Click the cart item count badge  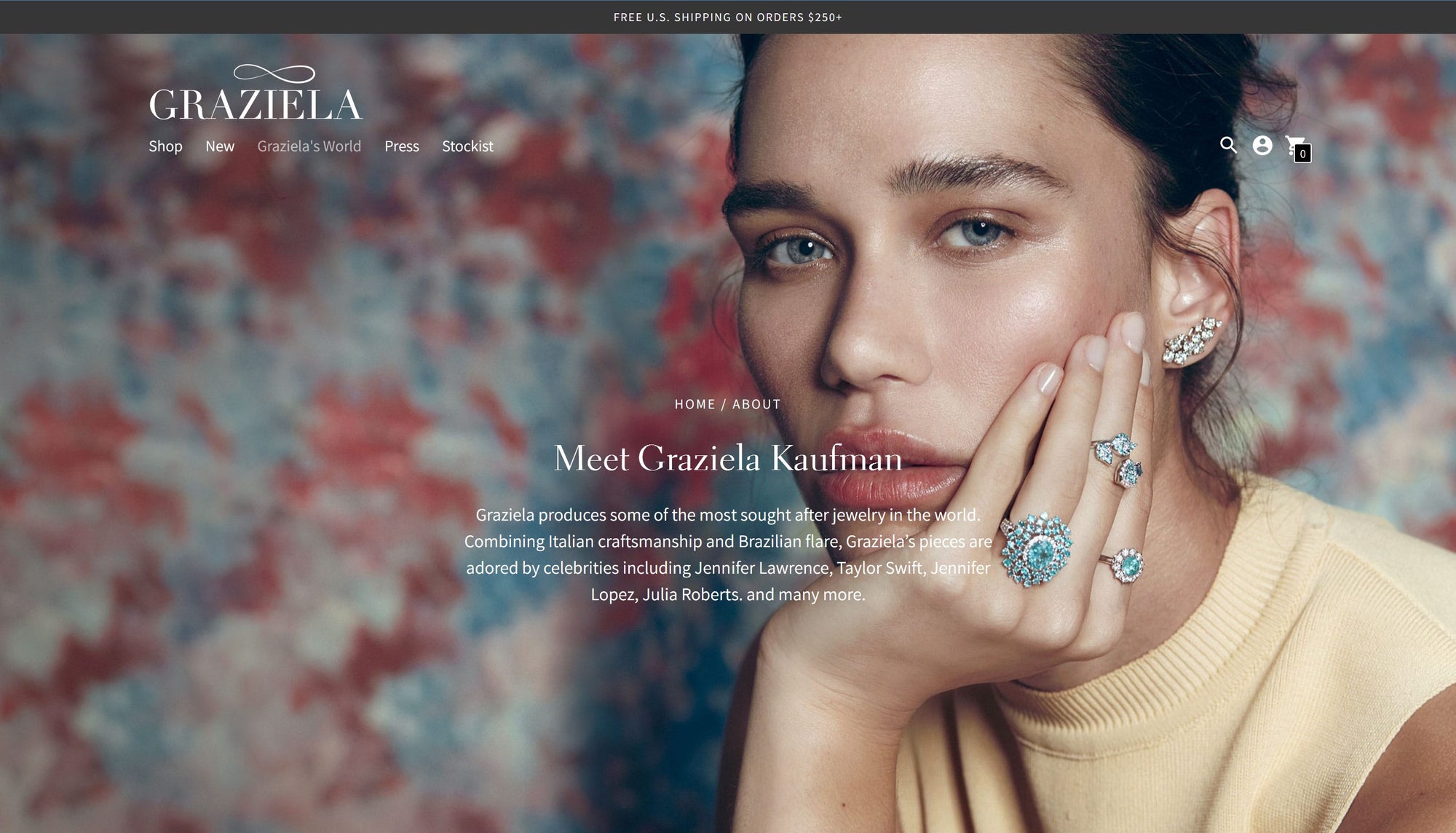tap(1302, 154)
